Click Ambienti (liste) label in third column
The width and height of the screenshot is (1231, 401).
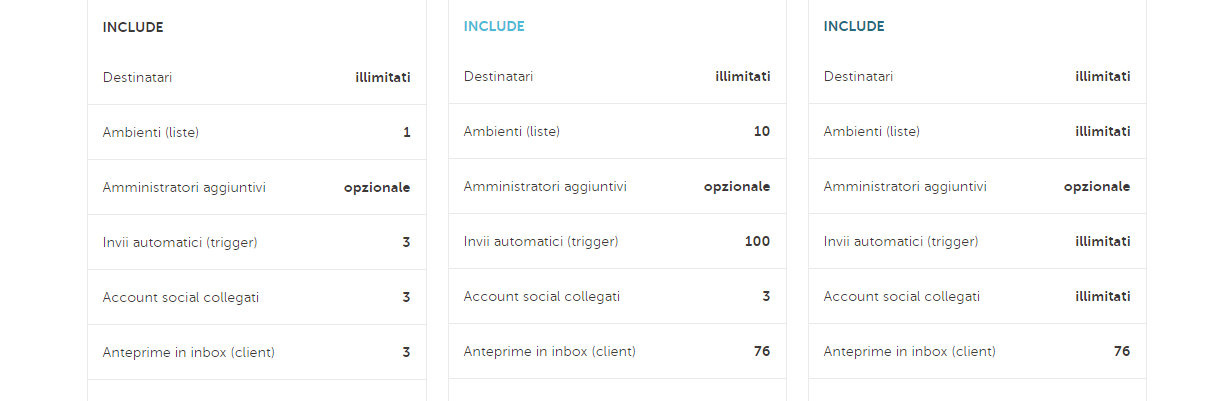coord(872,131)
